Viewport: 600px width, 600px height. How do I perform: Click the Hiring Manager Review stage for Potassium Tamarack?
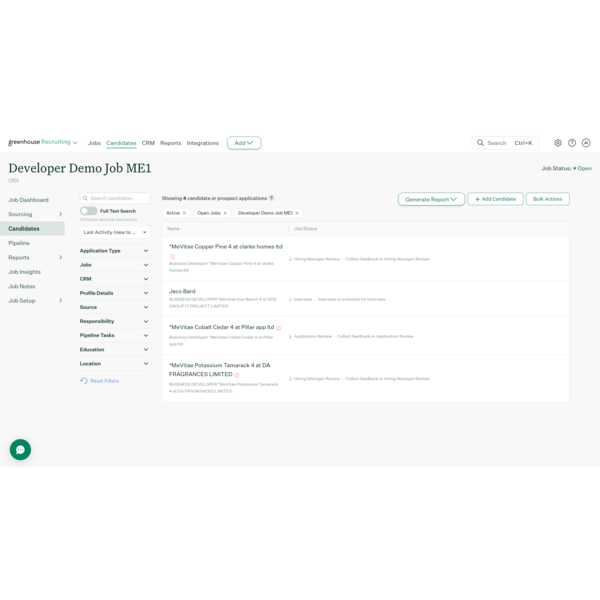(x=316, y=379)
